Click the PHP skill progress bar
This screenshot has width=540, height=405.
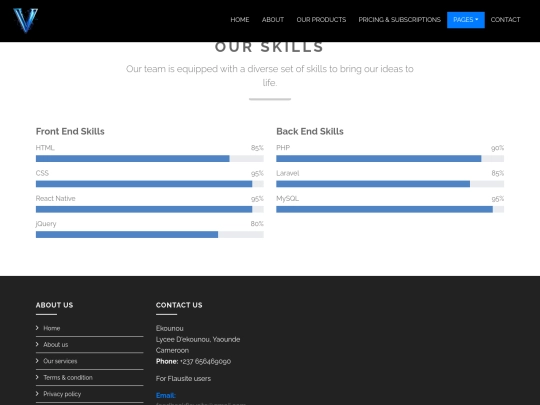pyautogui.click(x=390, y=158)
